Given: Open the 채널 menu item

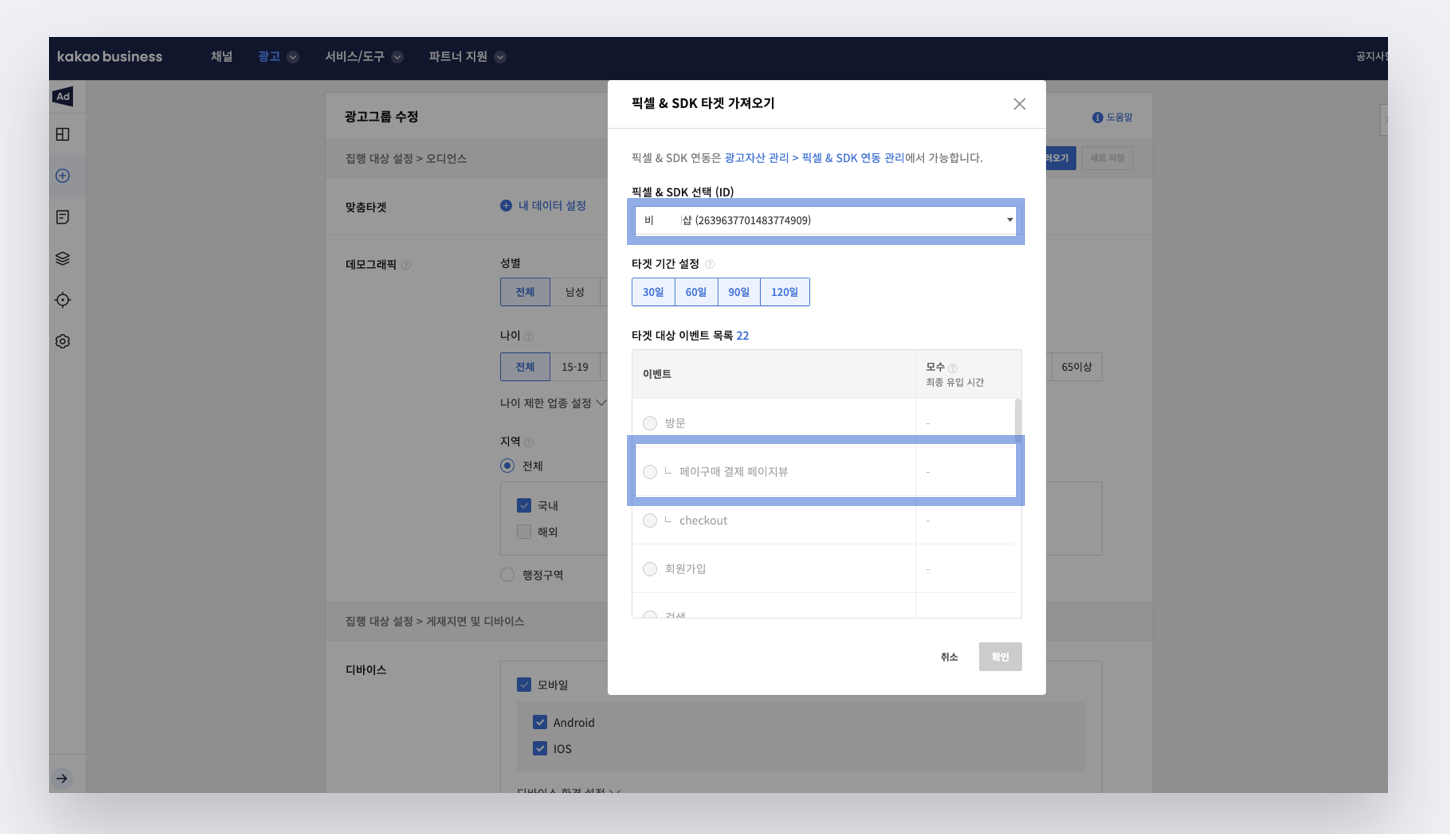Looking at the screenshot, I should pos(221,57).
